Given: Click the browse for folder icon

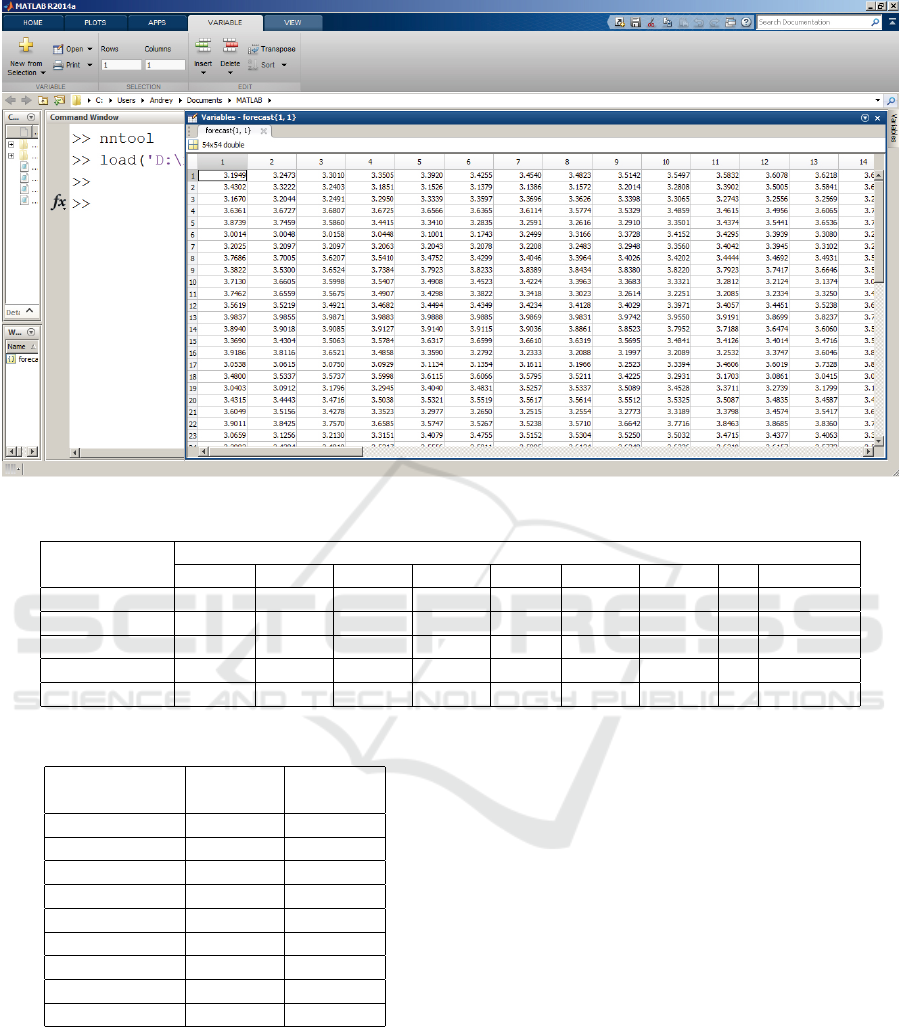Looking at the screenshot, I should point(59,101).
